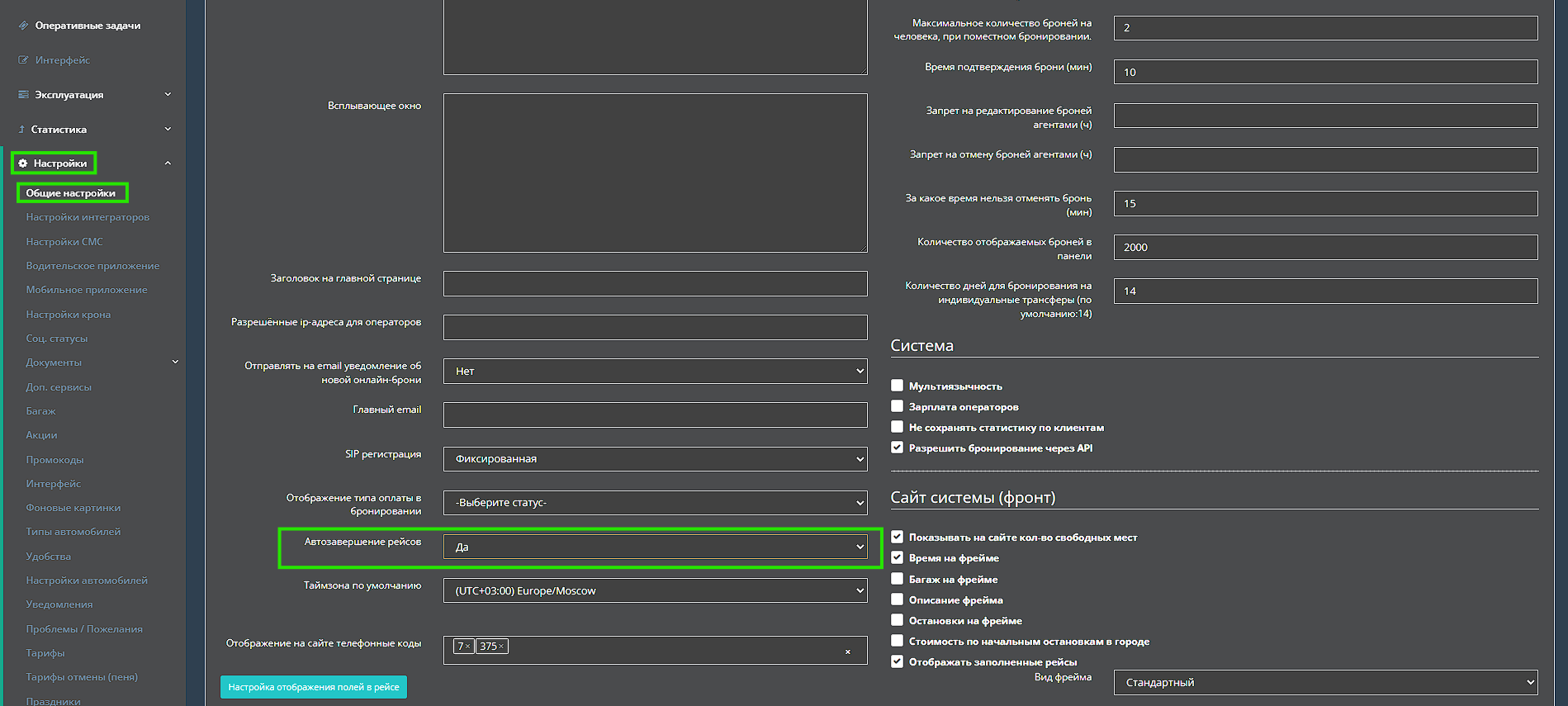Screen dimensions: 1568x706
Task: Go to Водительское приложение settings
Action: (92, 266)
